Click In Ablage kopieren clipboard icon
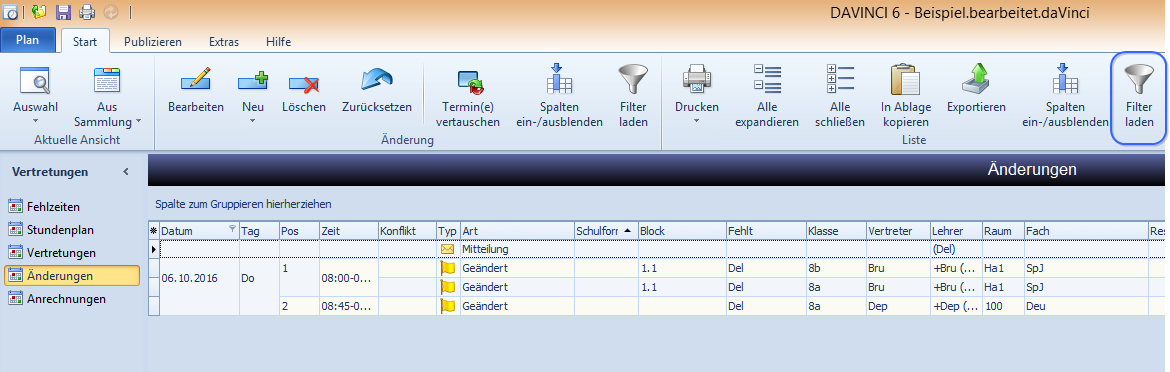This screenshot has width=1170, height=372. (x=904, y=79)
